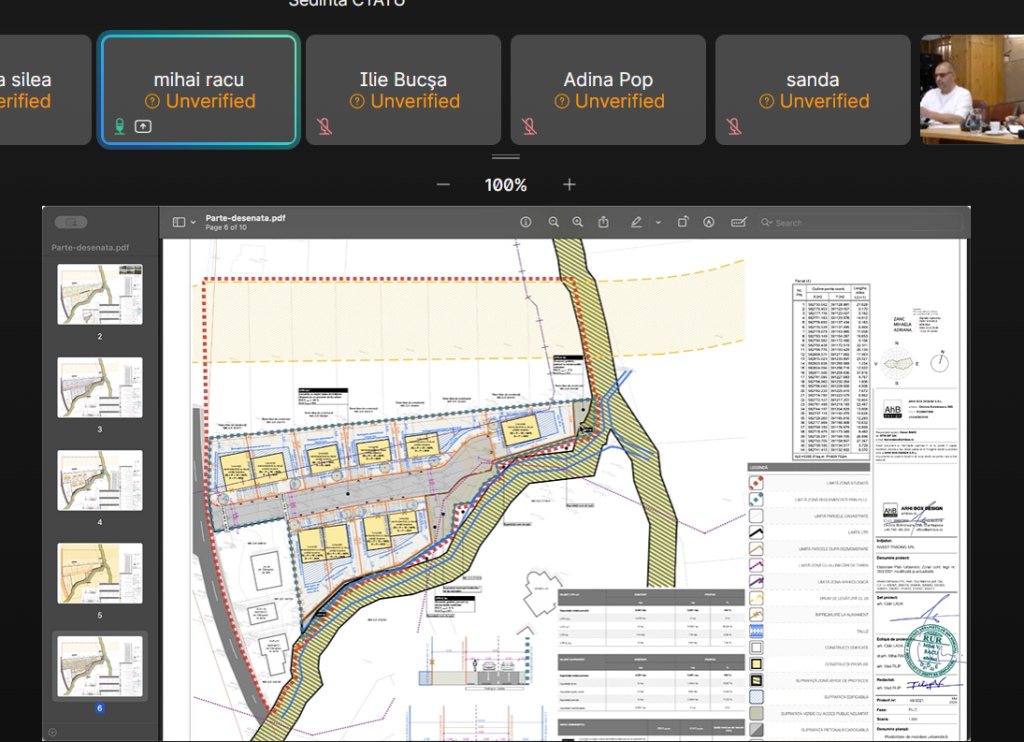Image resolution: width=1024 pixels, height=742 pixels.
Task: Expand the highlight color dropdown arrow
Action: [658, 223]
